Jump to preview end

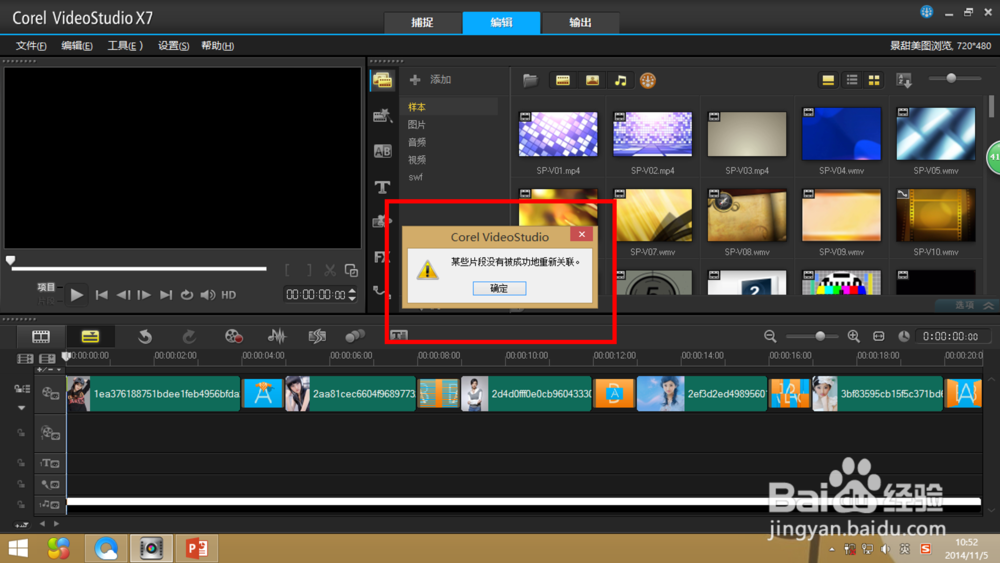point(166,295)
